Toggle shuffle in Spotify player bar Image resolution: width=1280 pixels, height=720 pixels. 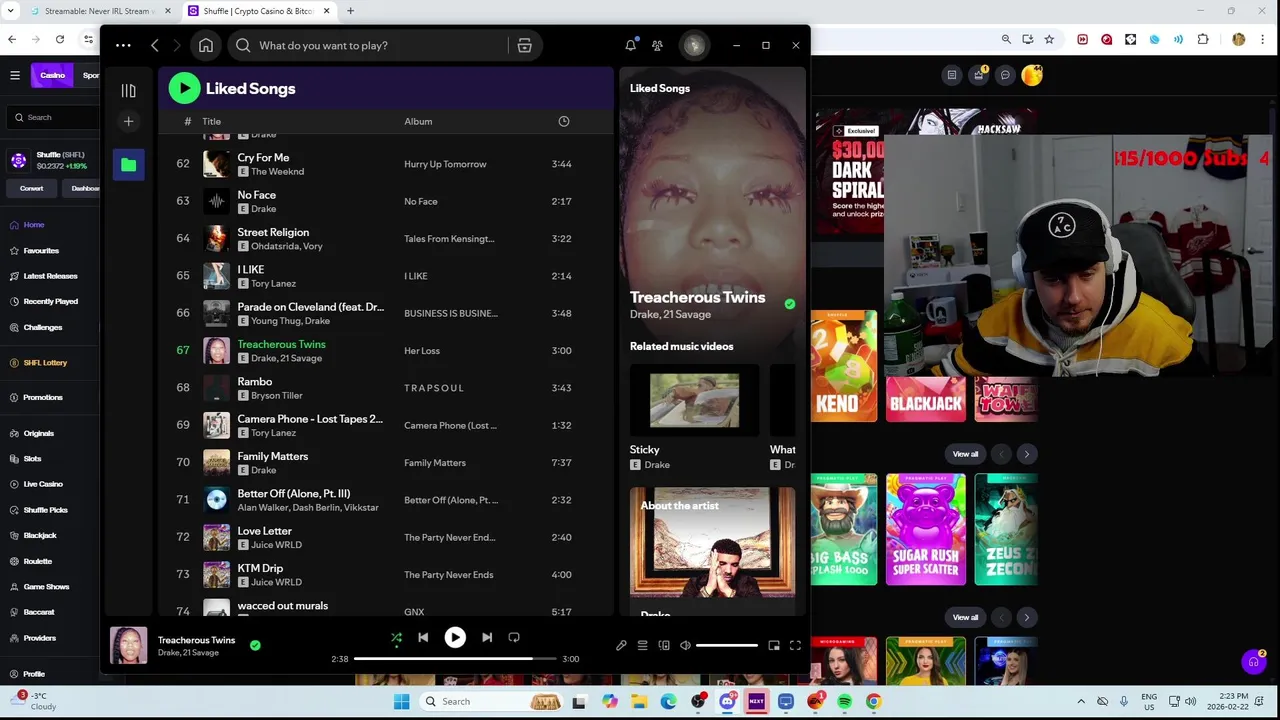click(x=396, y=637)
